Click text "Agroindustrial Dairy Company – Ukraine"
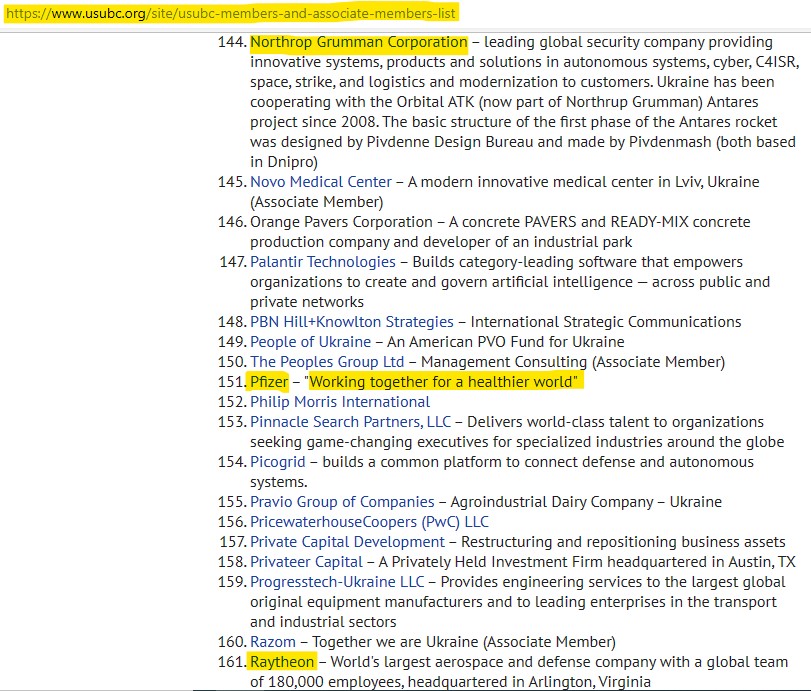 585,502
